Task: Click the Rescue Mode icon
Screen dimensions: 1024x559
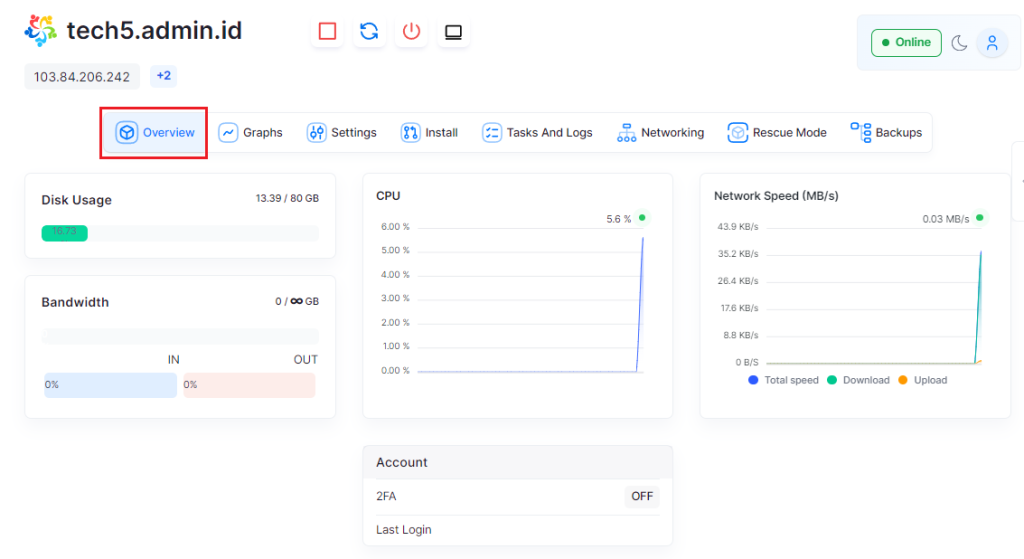Action: (737, 133)
